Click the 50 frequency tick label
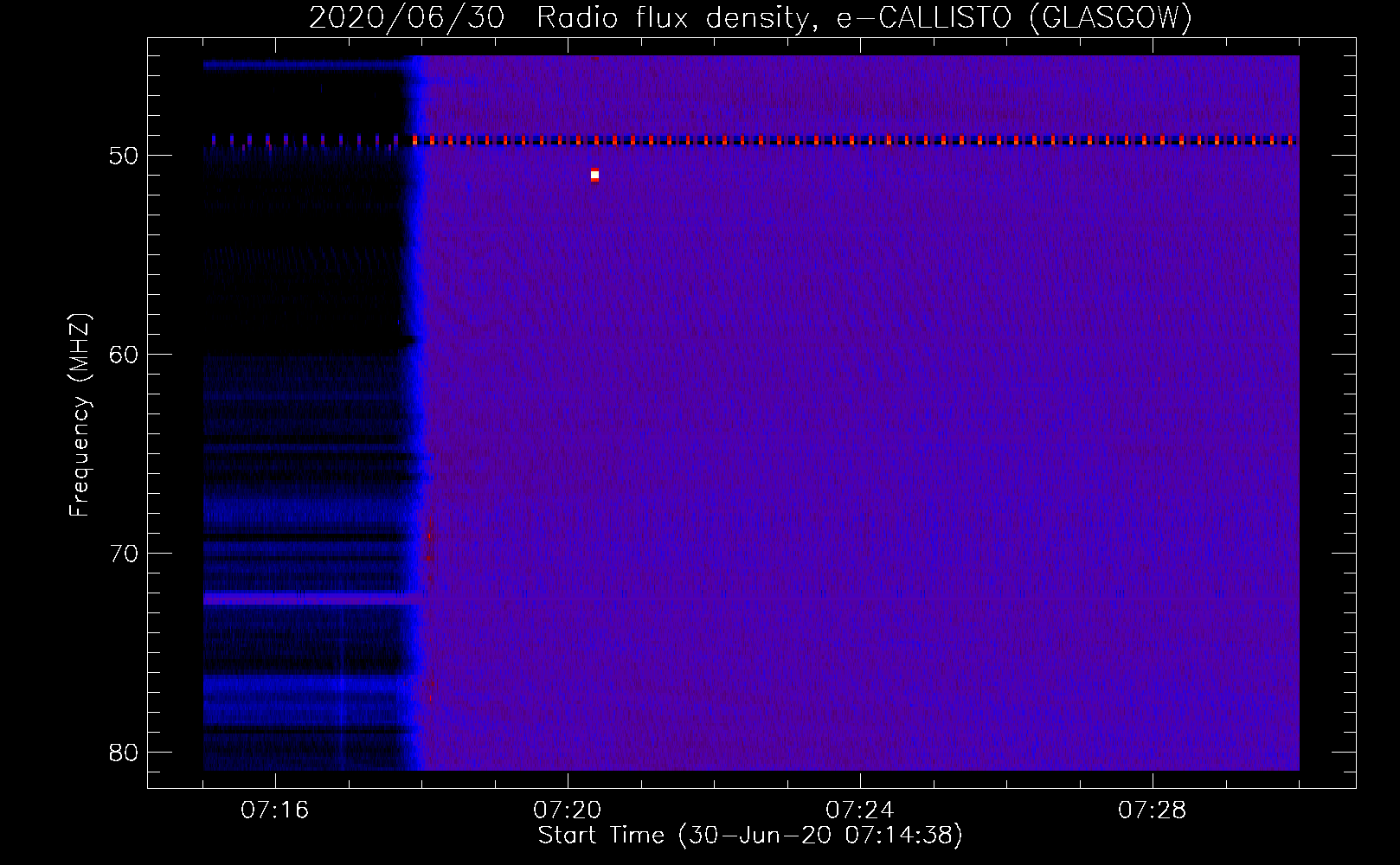 124,156
